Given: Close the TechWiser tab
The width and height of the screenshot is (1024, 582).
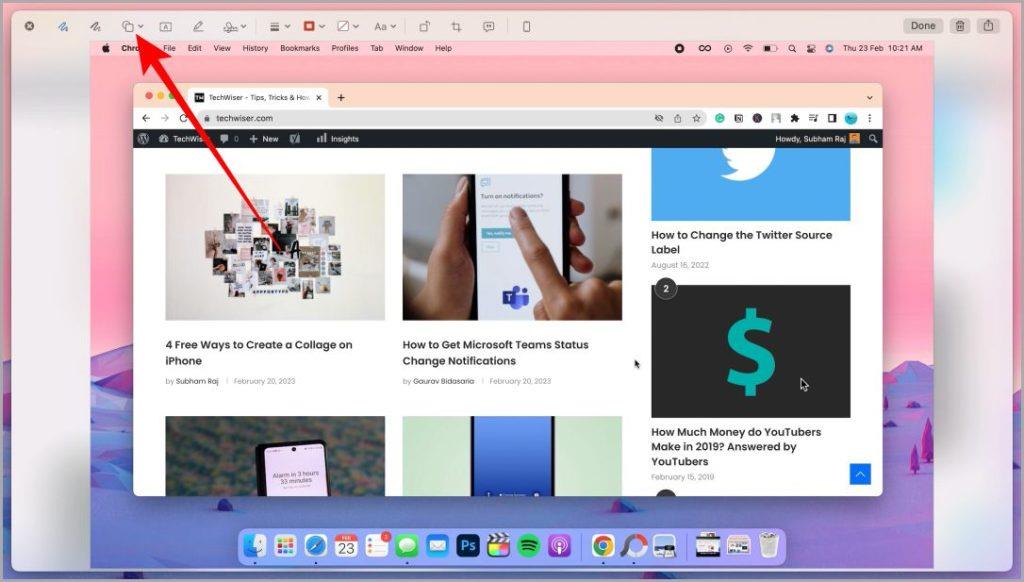Looking at the screenshot, I should [319, 97].
